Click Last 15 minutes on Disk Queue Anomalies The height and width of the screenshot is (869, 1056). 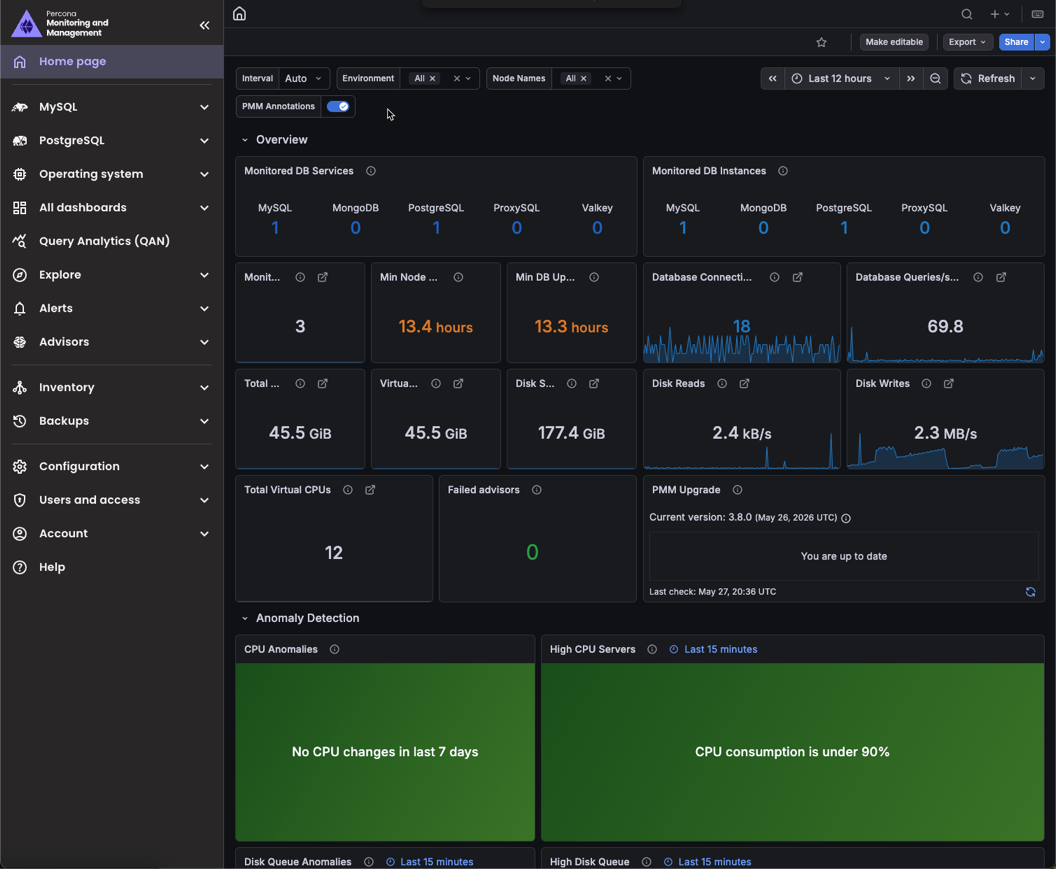click(430, 862)
